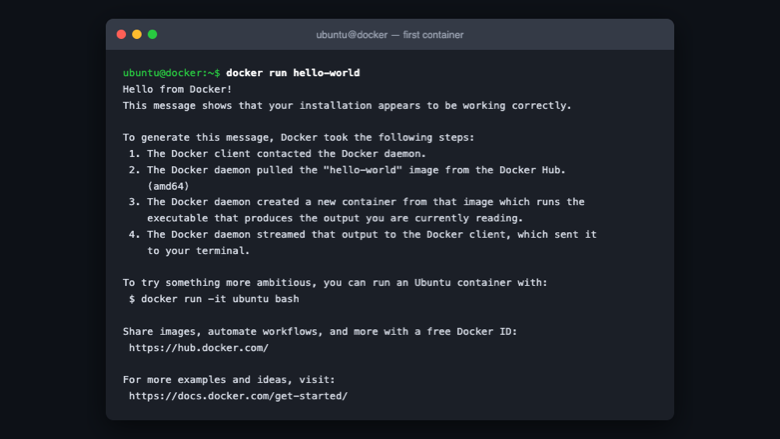Click the green 'ubuntu@docker:~$' prompt
The width and height of the screenshot is (780, 439).
click(x=171, y=73)
